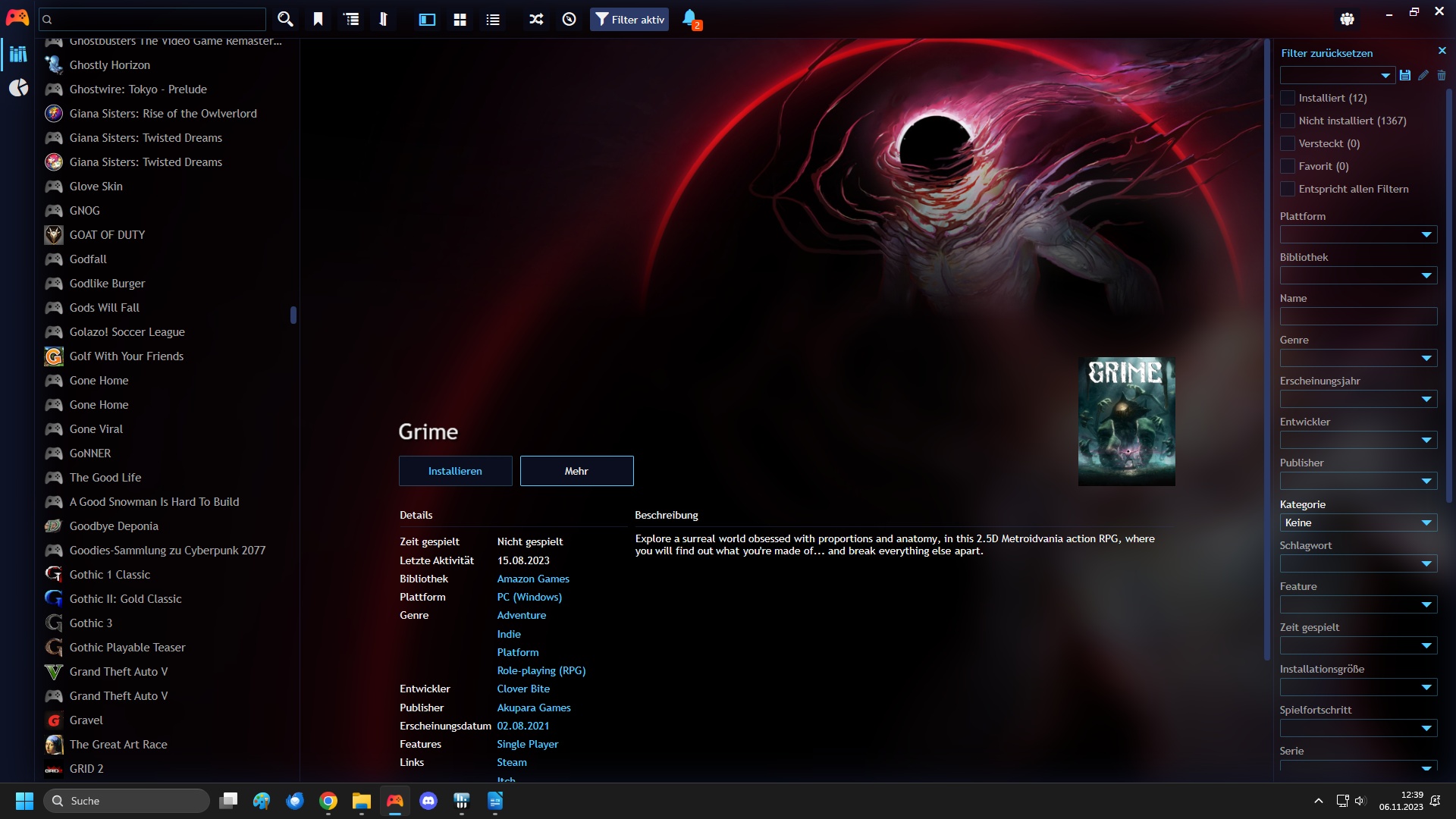1456x819 pixels.
Task: Check the Favorit (0) checkbox
Action: (1288, 166)
